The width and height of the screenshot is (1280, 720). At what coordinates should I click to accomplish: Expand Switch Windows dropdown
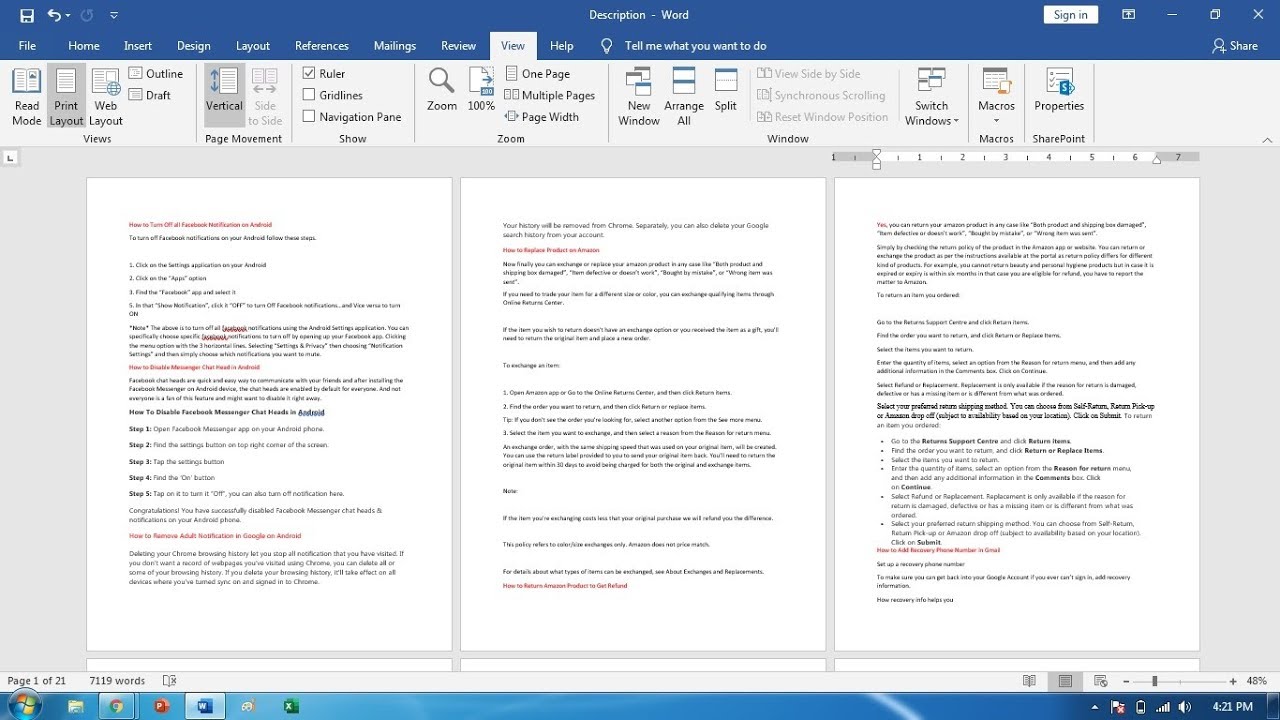[x=932, y=97]
